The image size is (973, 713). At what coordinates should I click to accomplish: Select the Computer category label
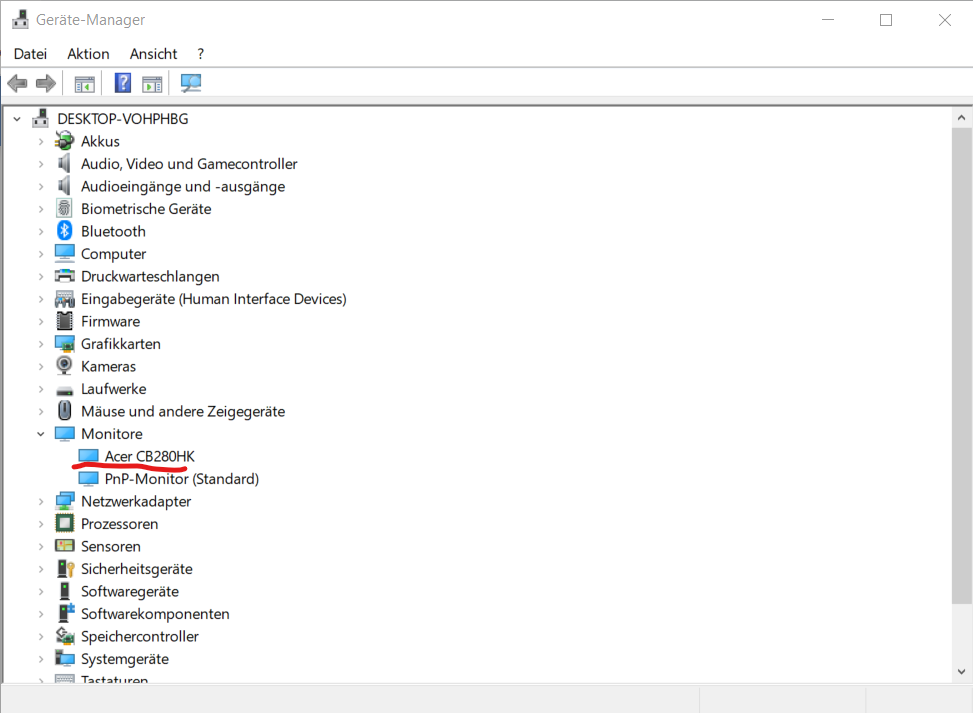114,254
